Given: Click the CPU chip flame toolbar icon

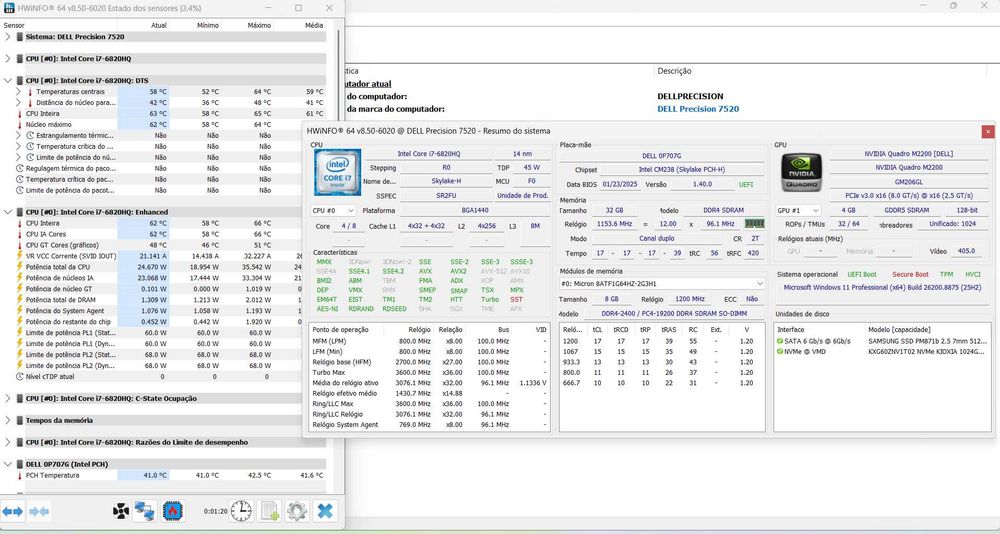Looking at the screenshot, I should click(173, 511).
